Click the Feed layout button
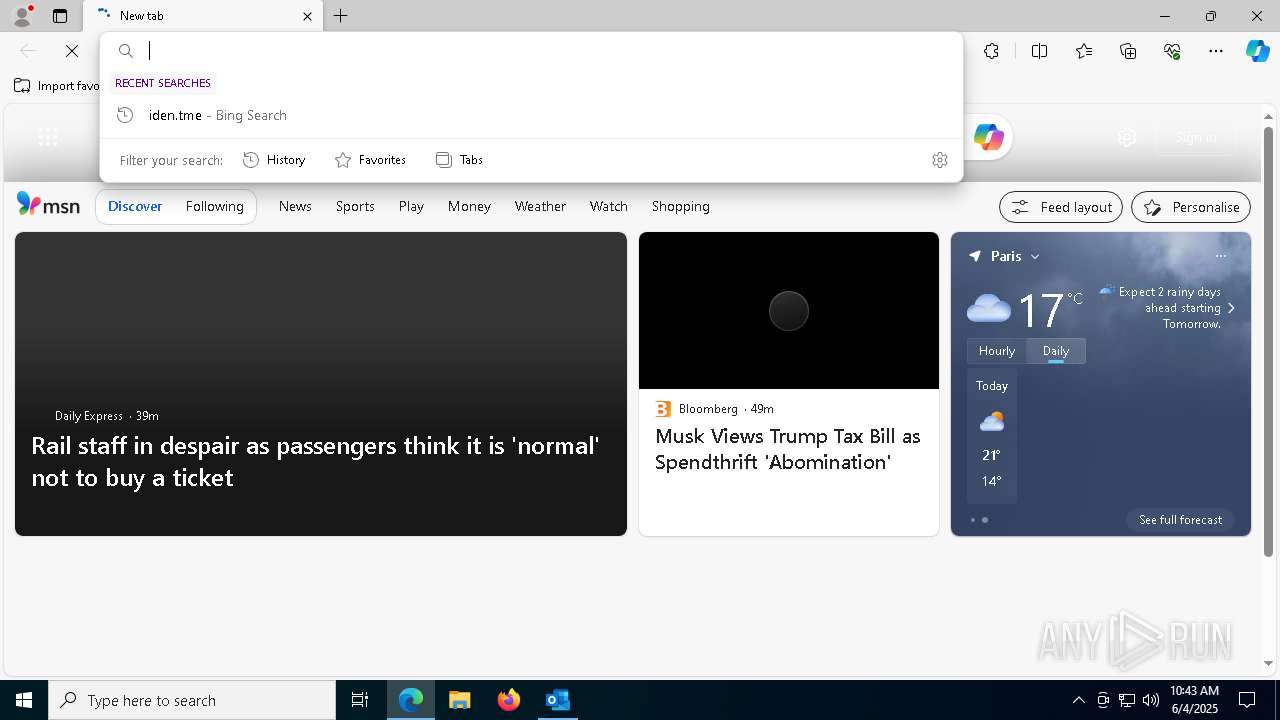1280x720 pixels. pyautogui.click(x=1061, y=207)
